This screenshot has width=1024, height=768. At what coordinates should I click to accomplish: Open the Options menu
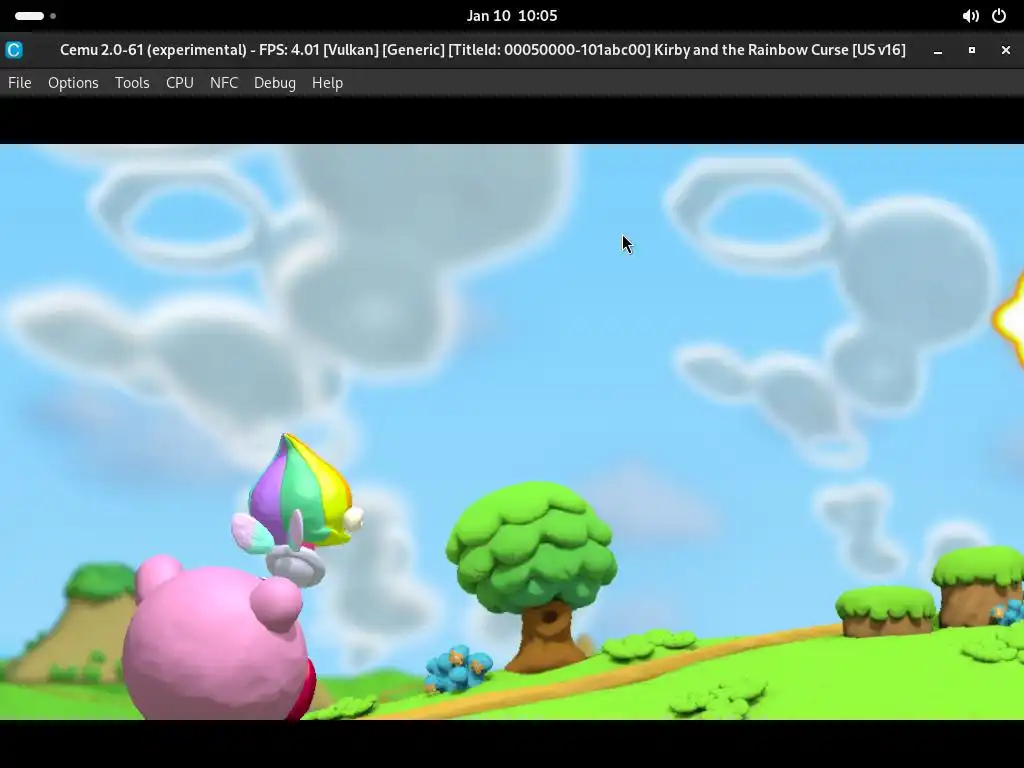click(x=73, y=83)
